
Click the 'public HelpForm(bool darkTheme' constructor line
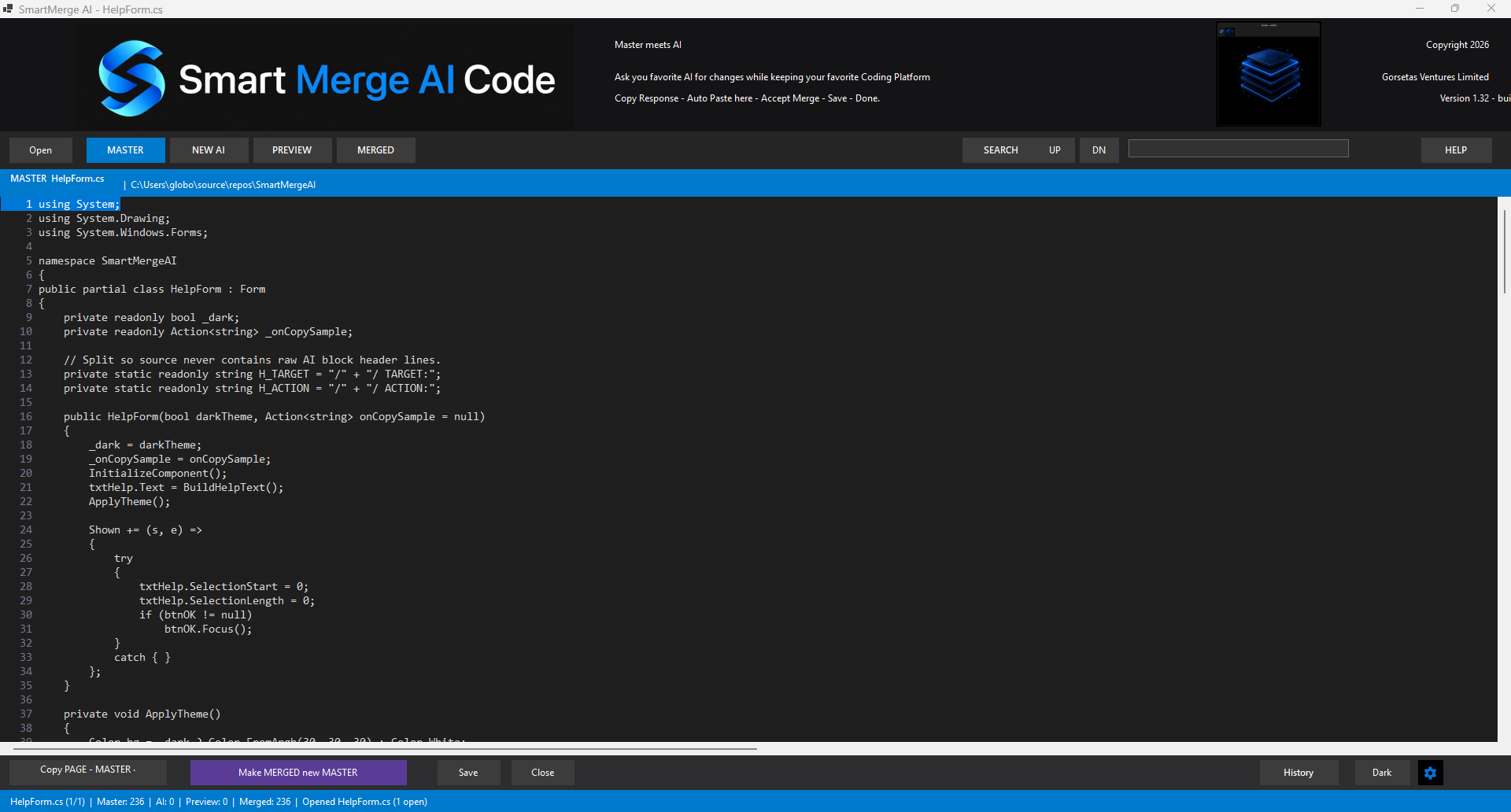(274, 417)
